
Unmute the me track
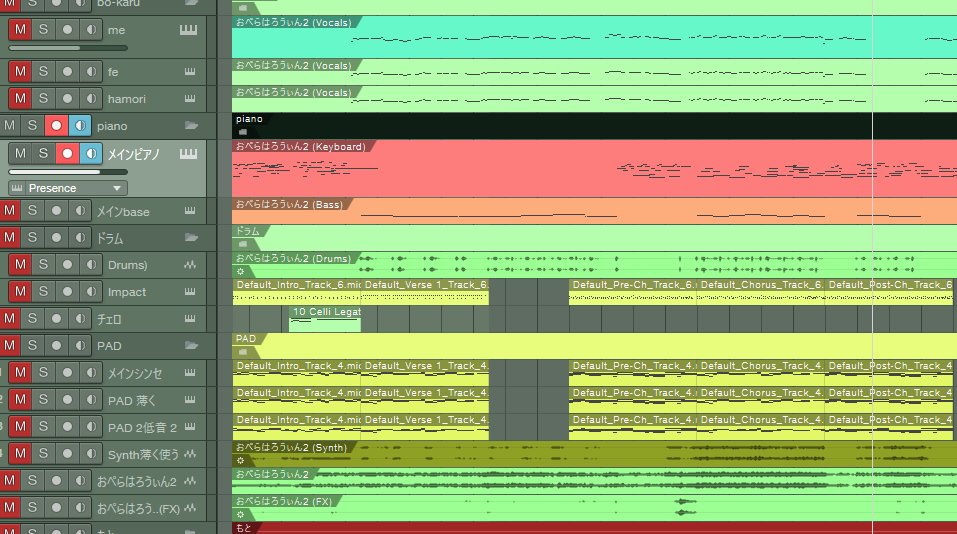point(20,29)
